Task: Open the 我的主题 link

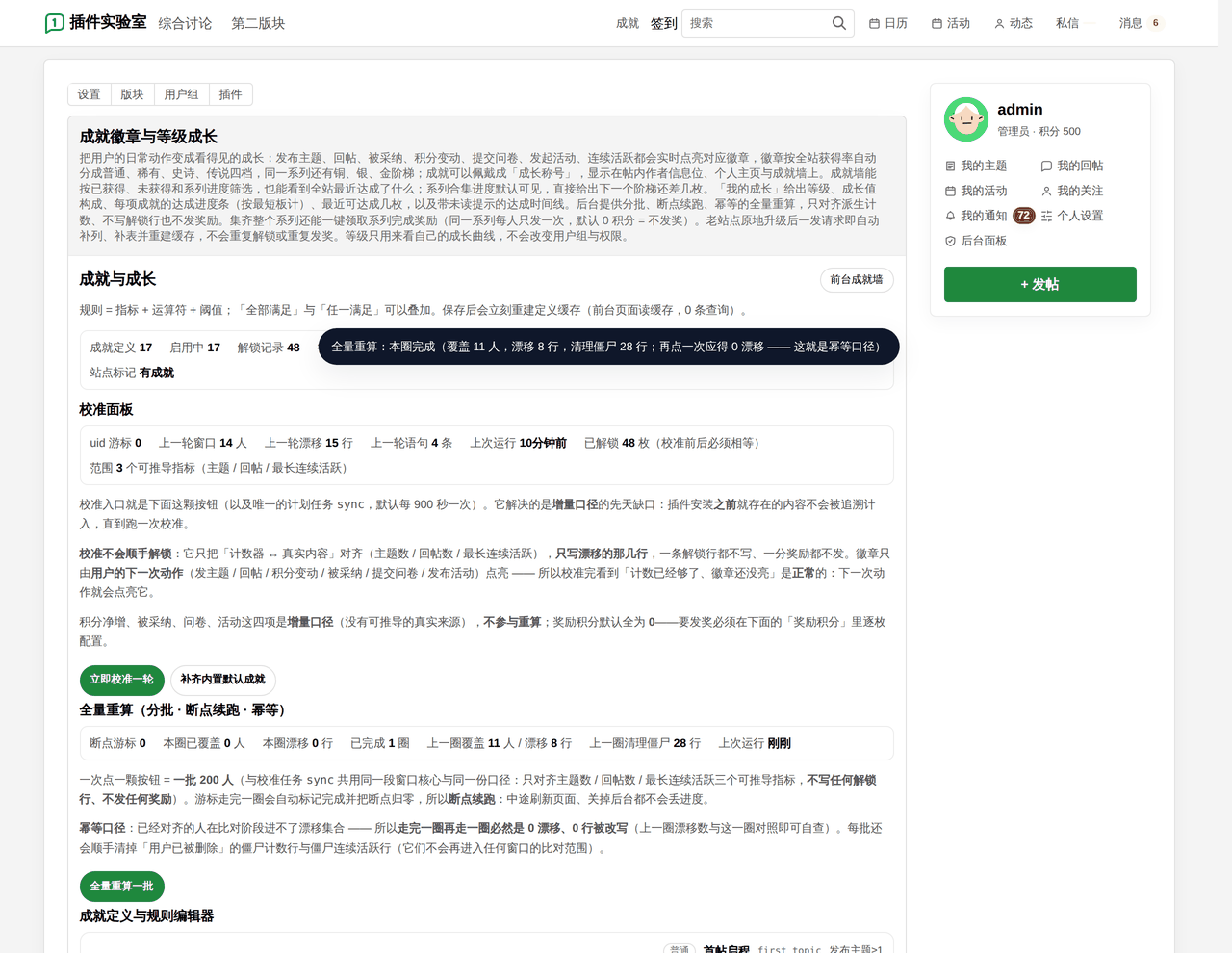Action: (984, 167)
